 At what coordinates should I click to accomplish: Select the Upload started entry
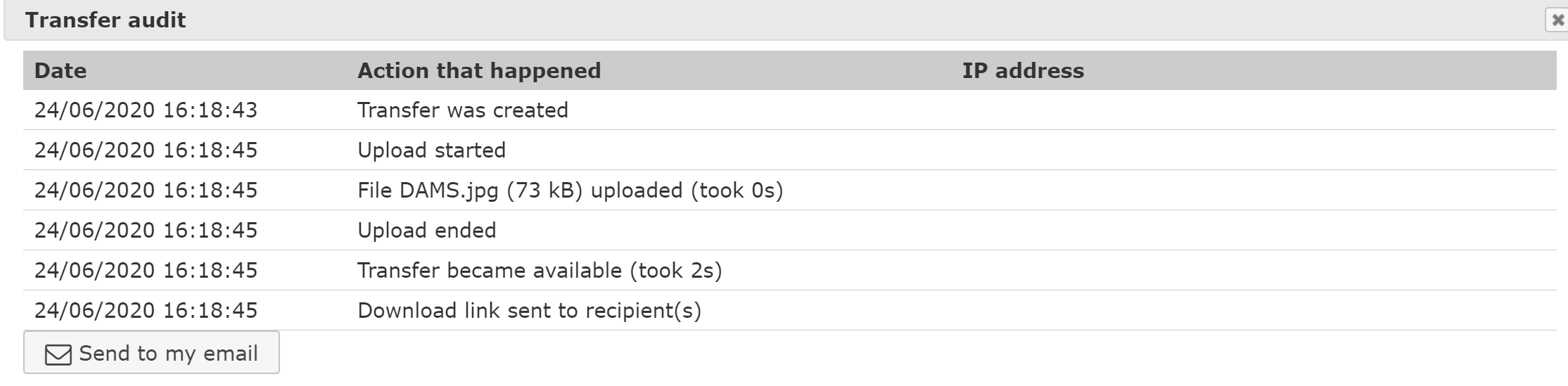(x=431, y=150)
